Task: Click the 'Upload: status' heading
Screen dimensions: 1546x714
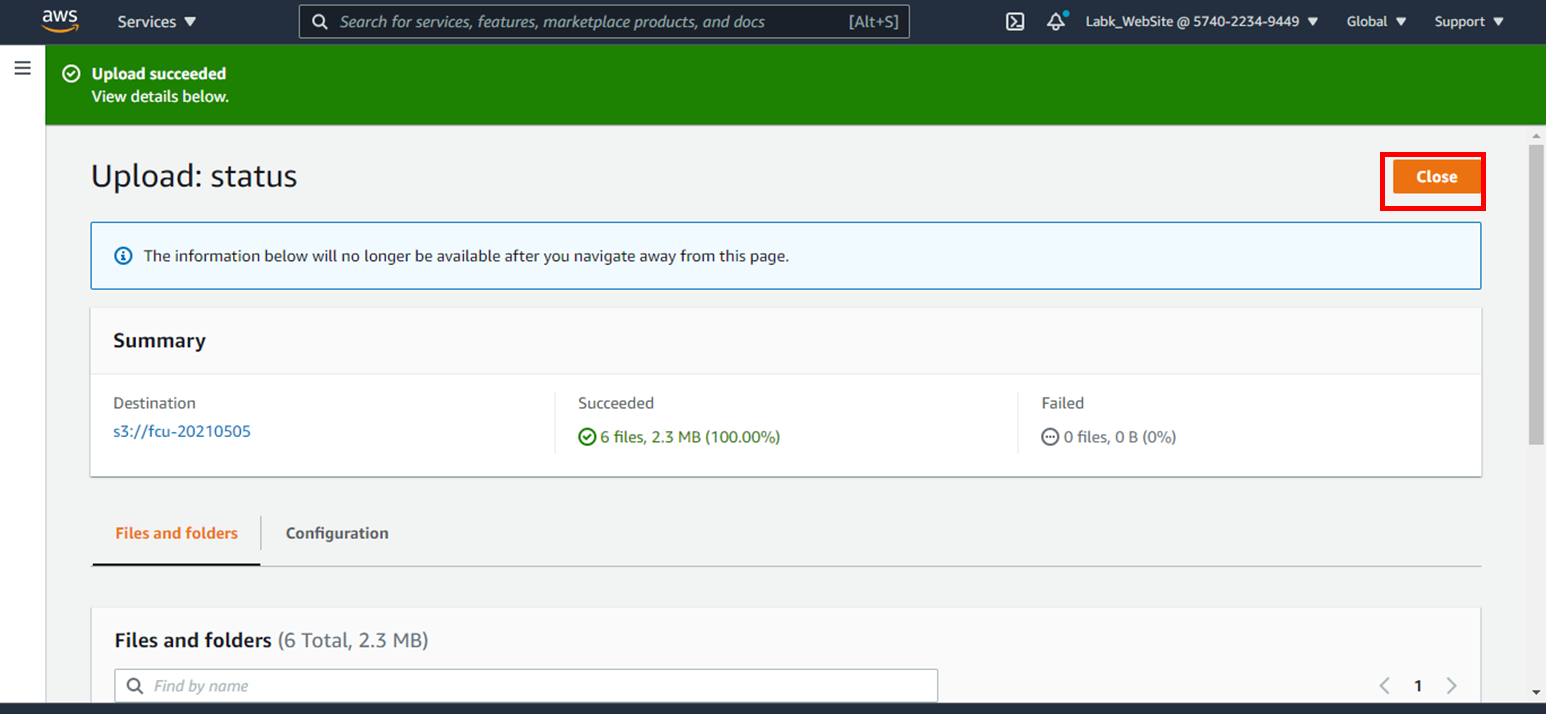Action: point(194,177)
